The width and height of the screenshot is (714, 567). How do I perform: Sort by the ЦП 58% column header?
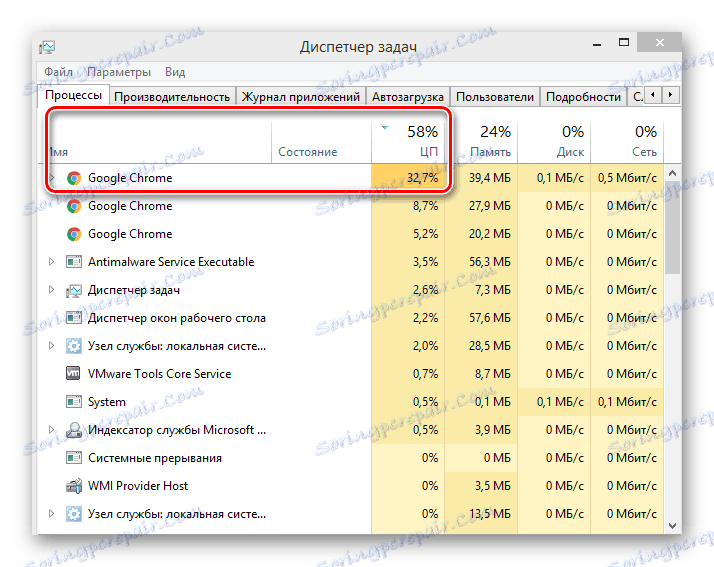[408, 143]
